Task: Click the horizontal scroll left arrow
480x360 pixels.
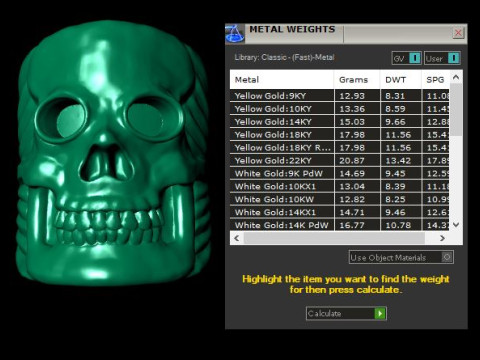Action: [237, 238]
